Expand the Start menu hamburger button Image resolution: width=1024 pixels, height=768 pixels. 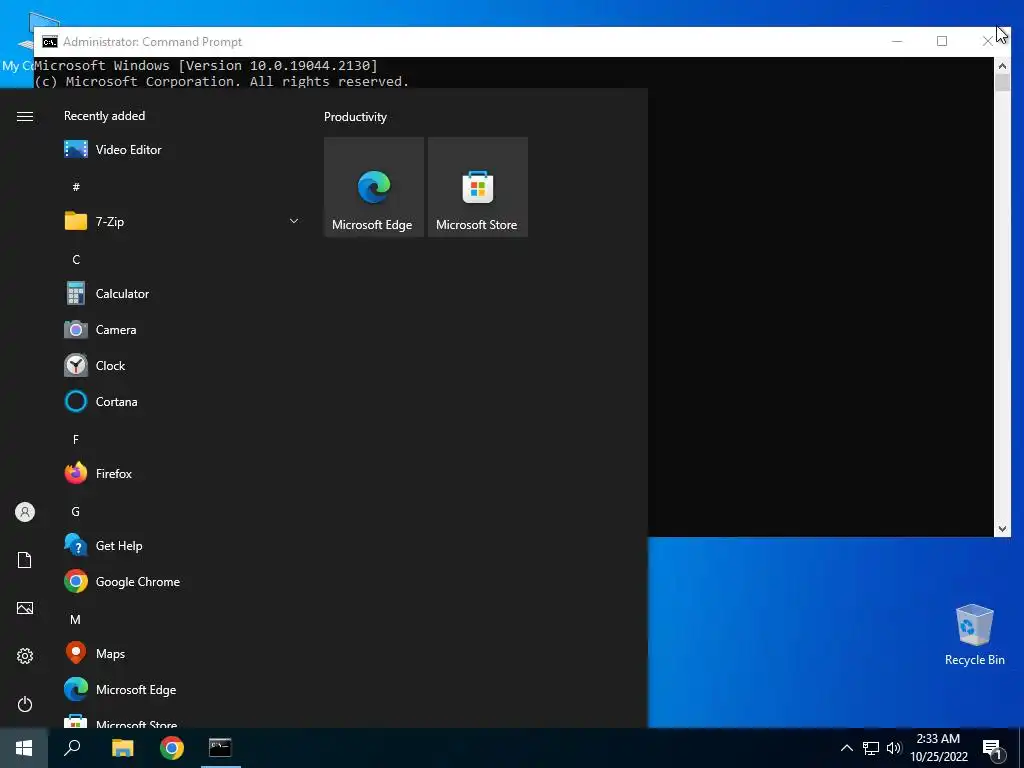(25, 116)
